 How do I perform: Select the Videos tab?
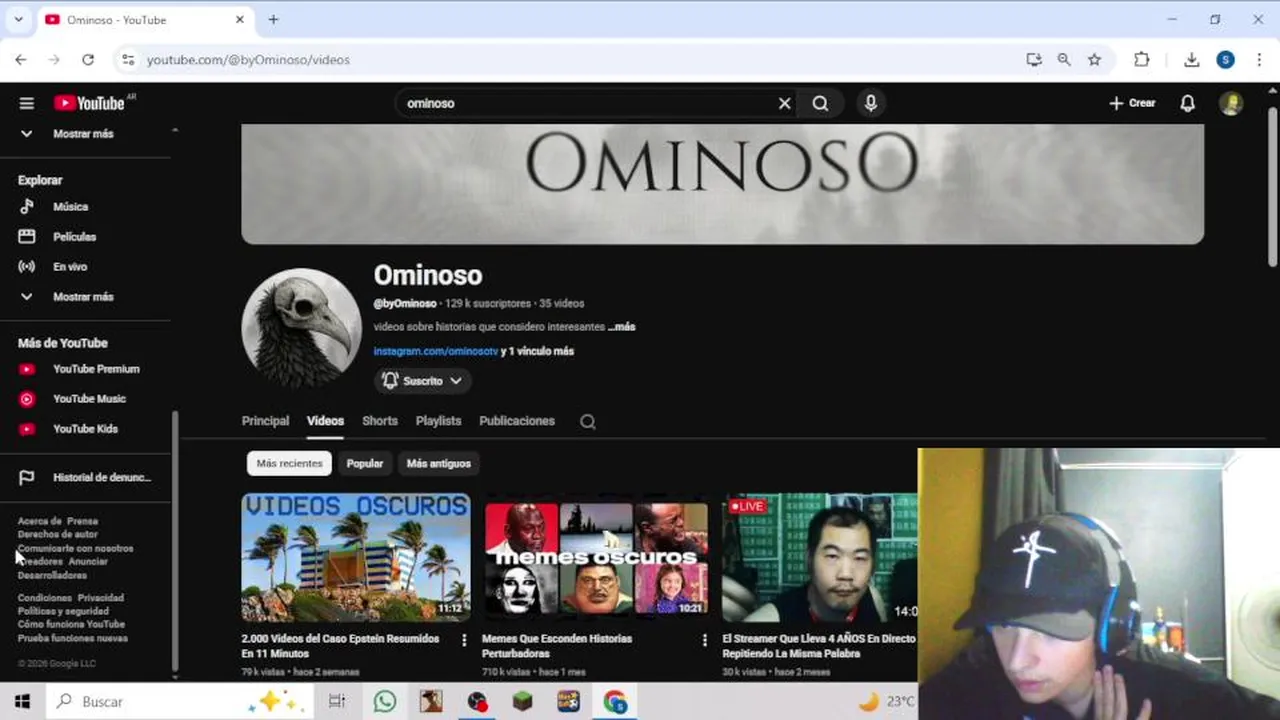point(325,421)
